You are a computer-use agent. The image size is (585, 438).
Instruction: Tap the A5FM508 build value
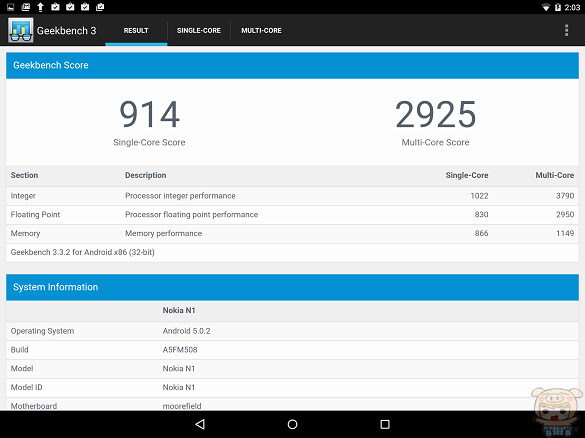pos(180,350)
